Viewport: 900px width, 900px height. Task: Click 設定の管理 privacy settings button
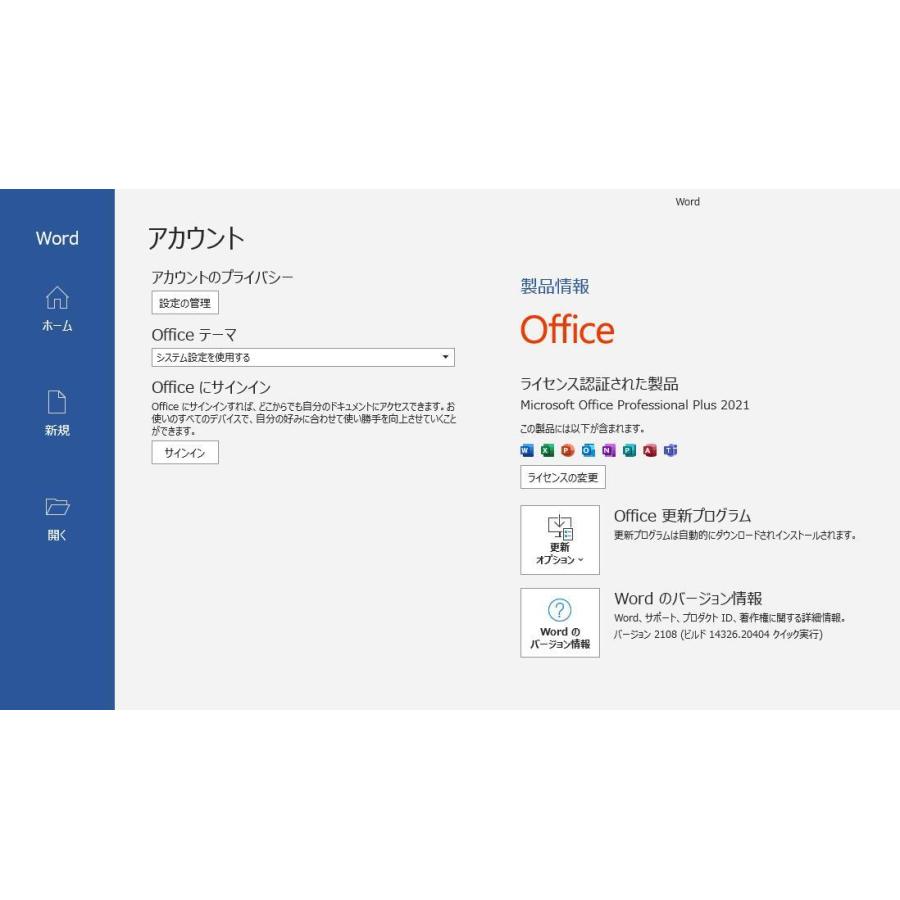point(185,303)
